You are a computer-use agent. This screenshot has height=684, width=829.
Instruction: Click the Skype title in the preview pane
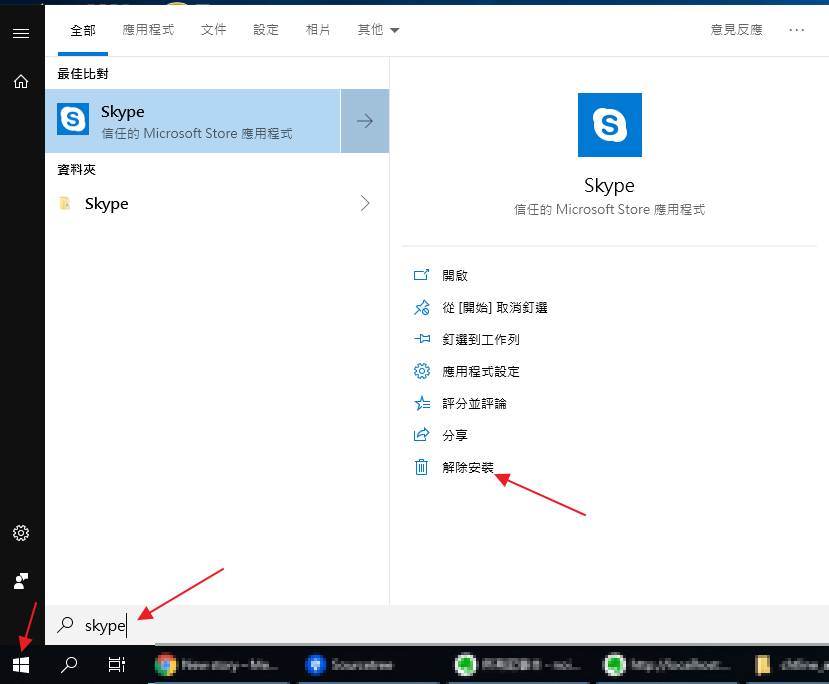coord(610,186)
